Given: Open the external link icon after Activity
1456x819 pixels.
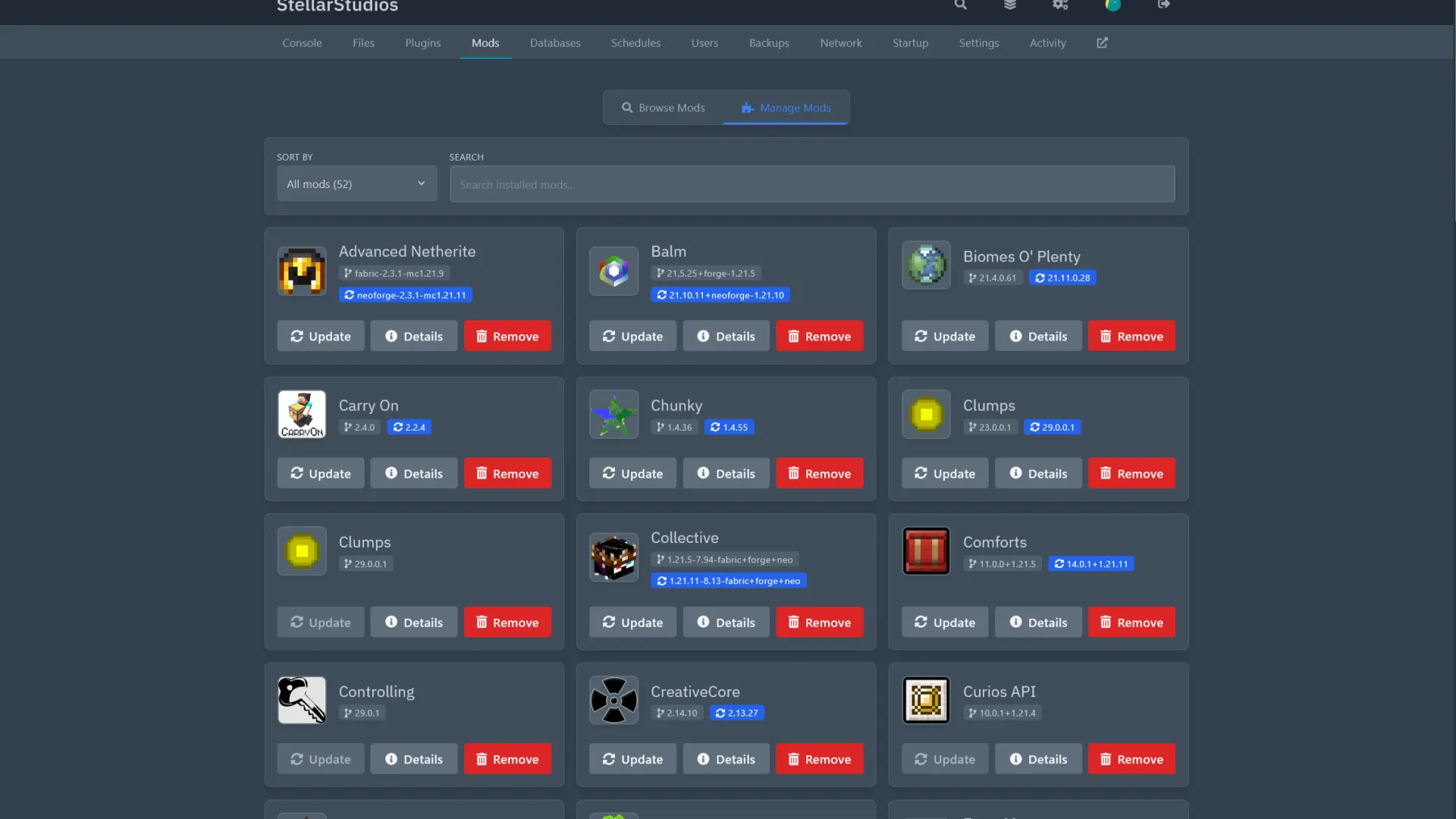Looking at the screenshot, I should point(1102,43).
